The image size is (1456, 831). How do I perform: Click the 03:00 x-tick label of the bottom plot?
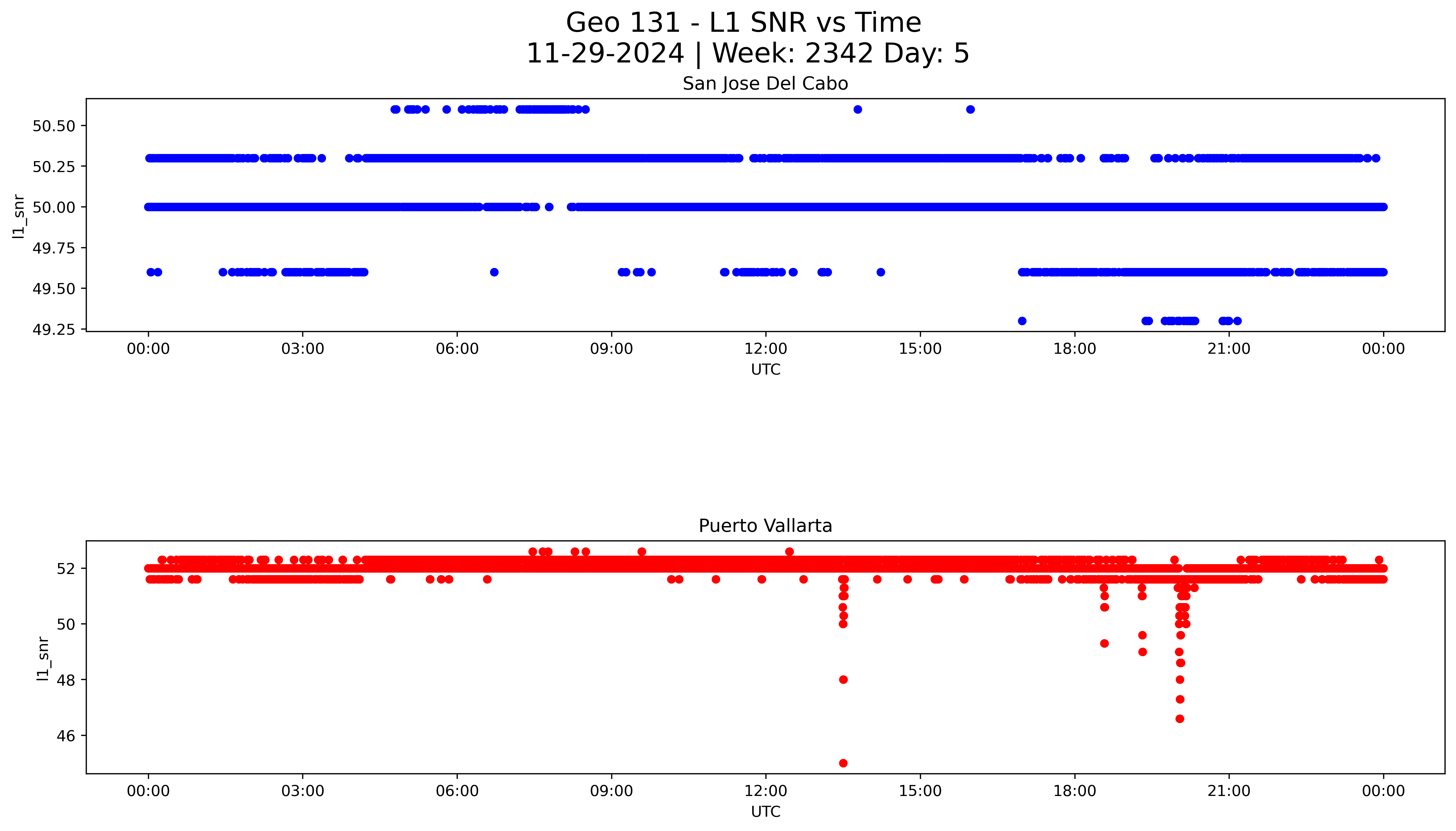pyautogui.click(x=302, y=791)
